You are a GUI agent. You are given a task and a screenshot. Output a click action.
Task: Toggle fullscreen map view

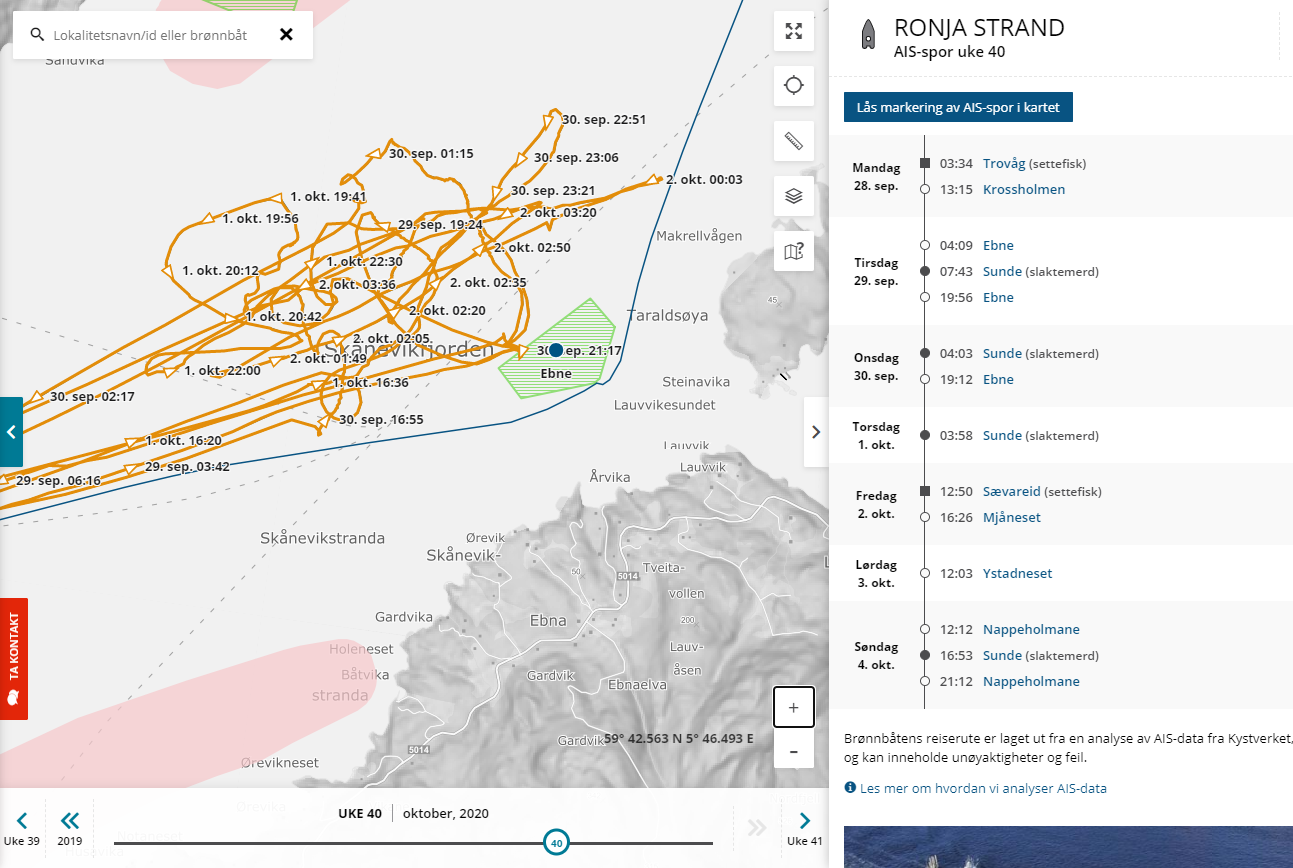794,31
